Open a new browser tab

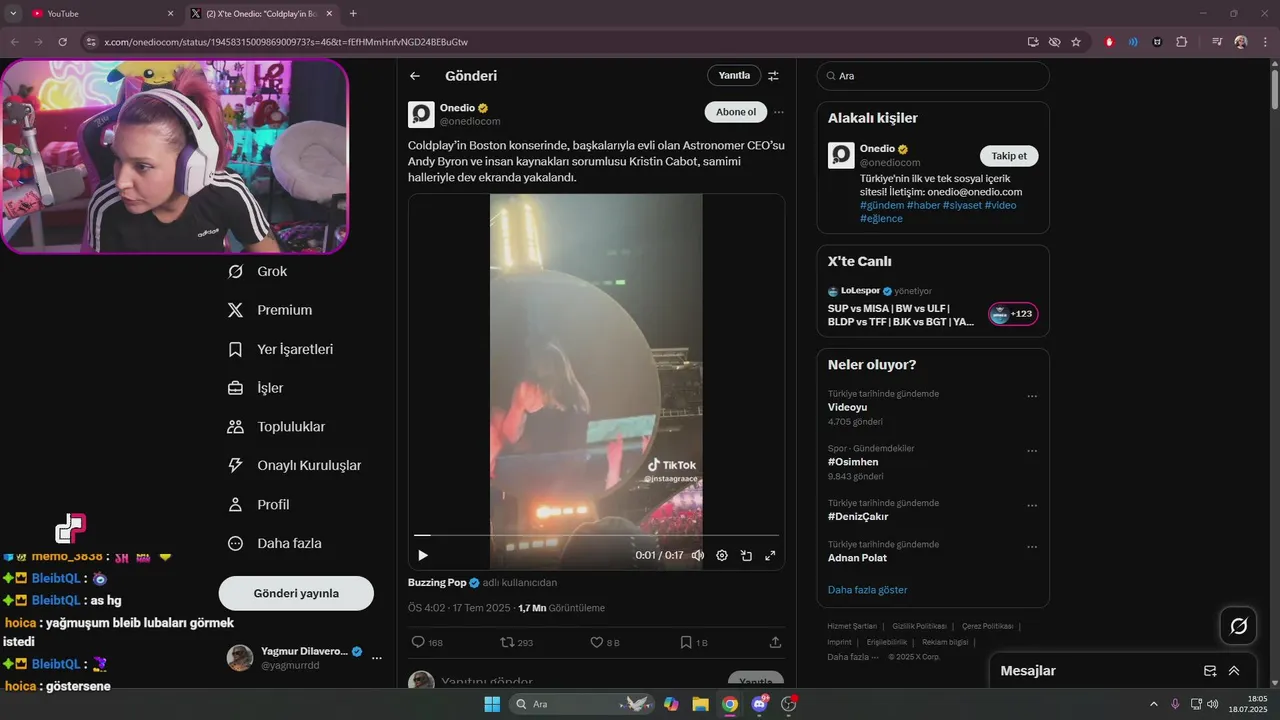(x=353, y=14)
